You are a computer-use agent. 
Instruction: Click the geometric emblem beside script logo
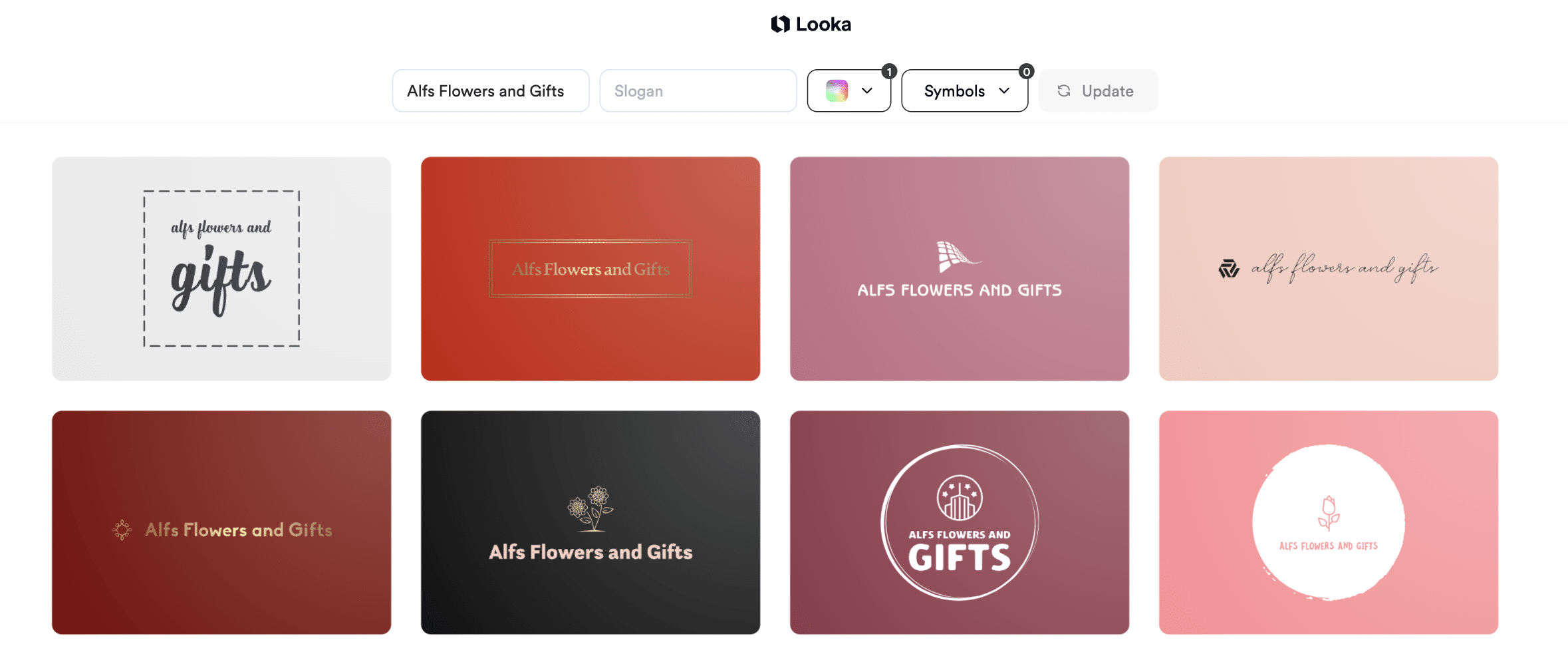point(1228,269)
